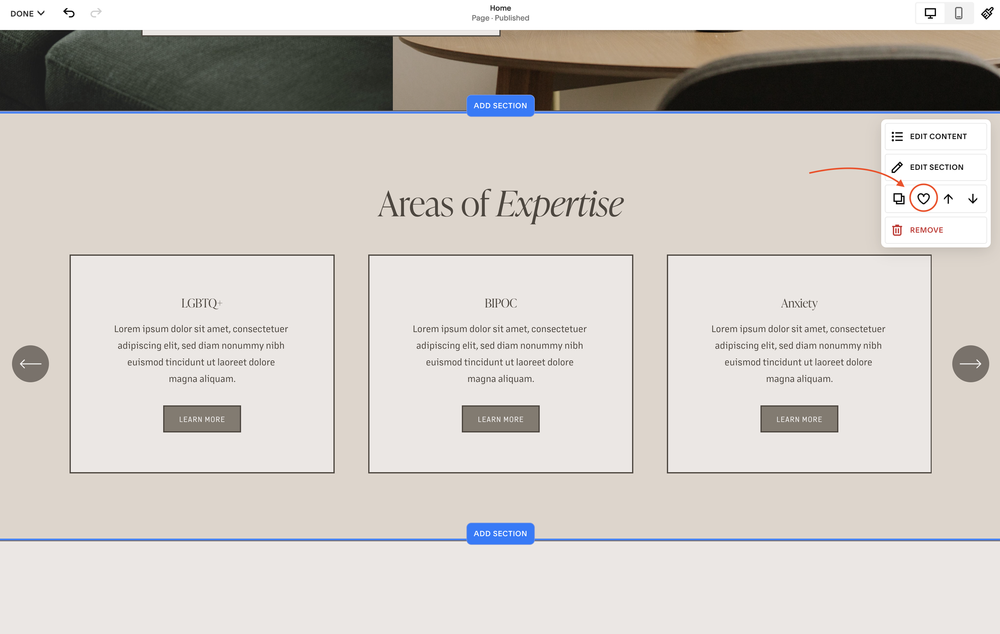1000x634 pixels.
Task: Select Edit Section from the section menu
Action: [935, 166]
